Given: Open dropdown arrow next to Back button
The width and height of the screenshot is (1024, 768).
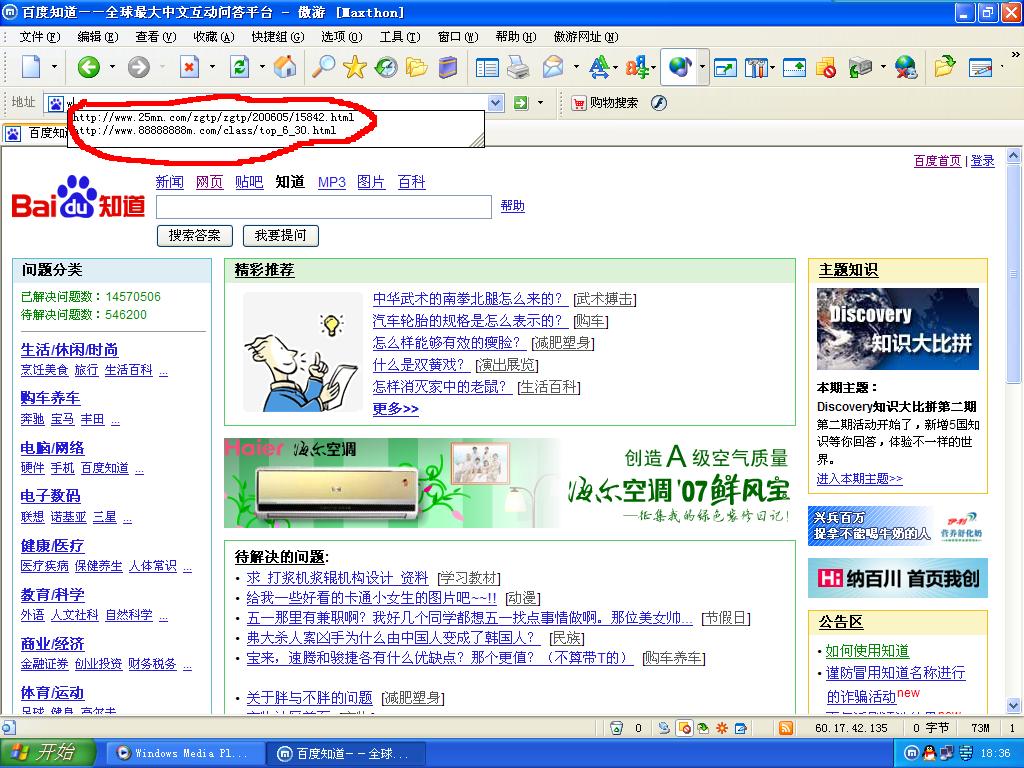Looking at the screenshot, I should (112, 67).
